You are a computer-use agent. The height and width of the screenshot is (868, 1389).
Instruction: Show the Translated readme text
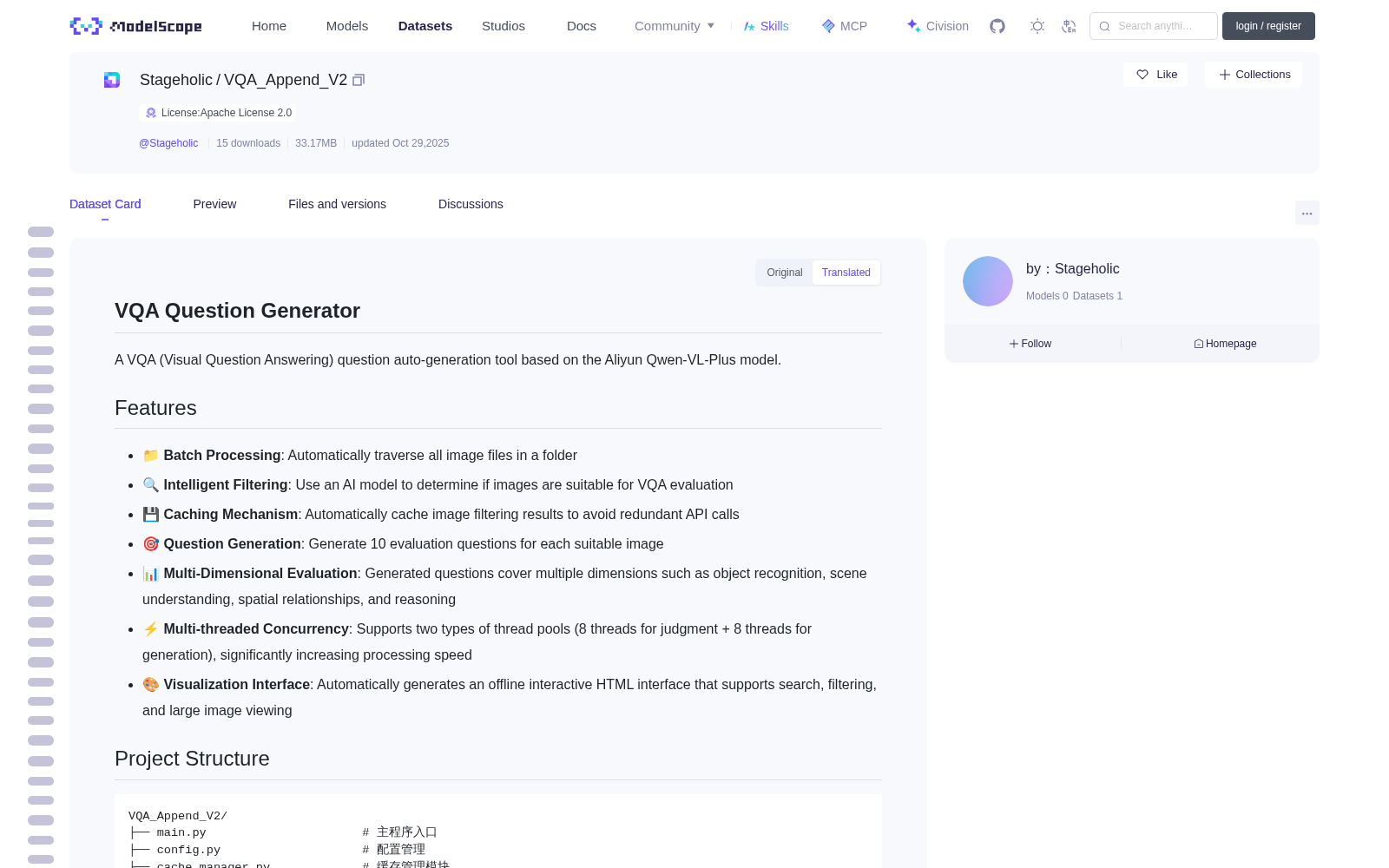[x=846, y=273]
